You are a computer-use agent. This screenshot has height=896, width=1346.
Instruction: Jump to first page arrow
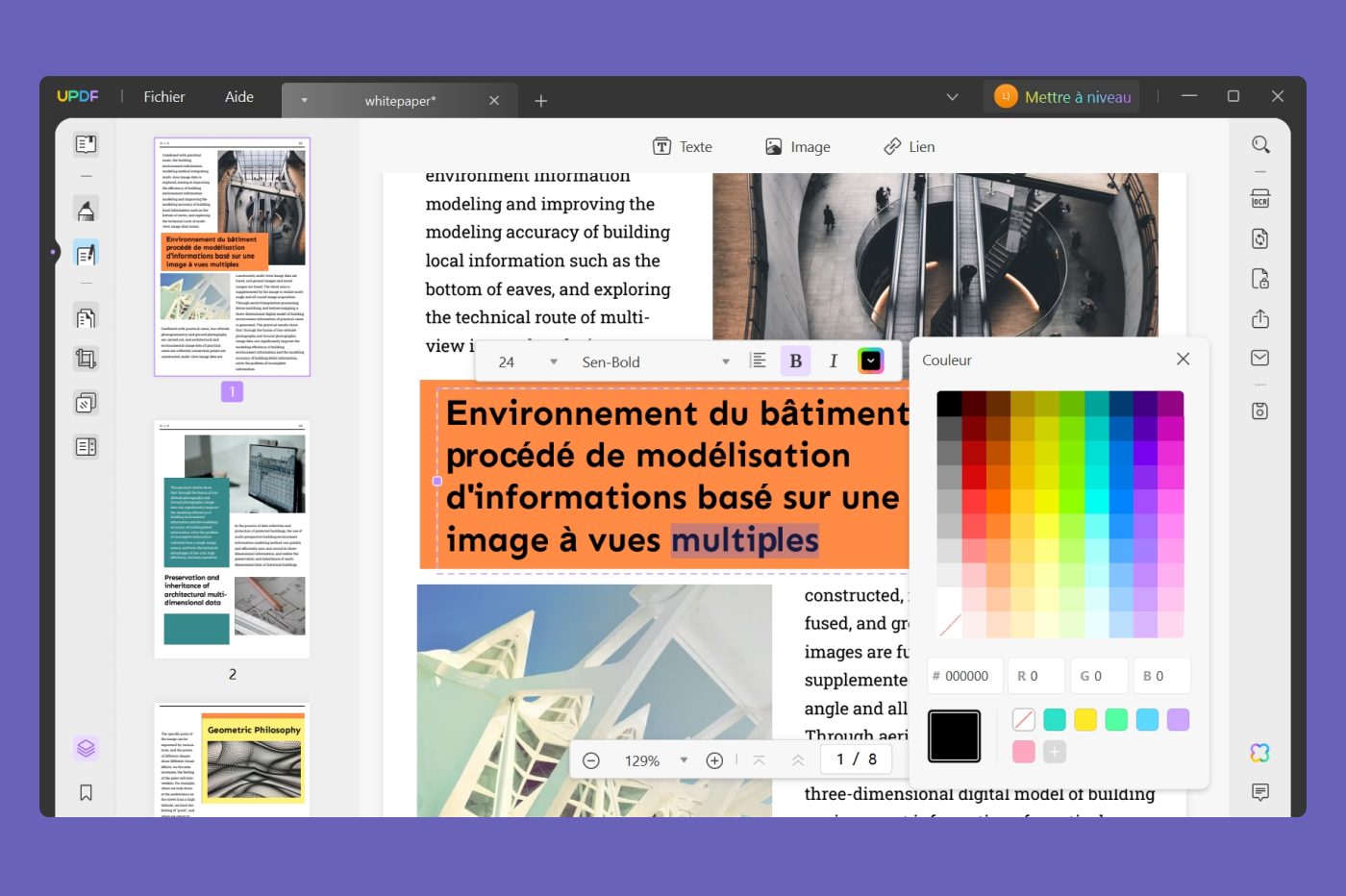(759, 760)
